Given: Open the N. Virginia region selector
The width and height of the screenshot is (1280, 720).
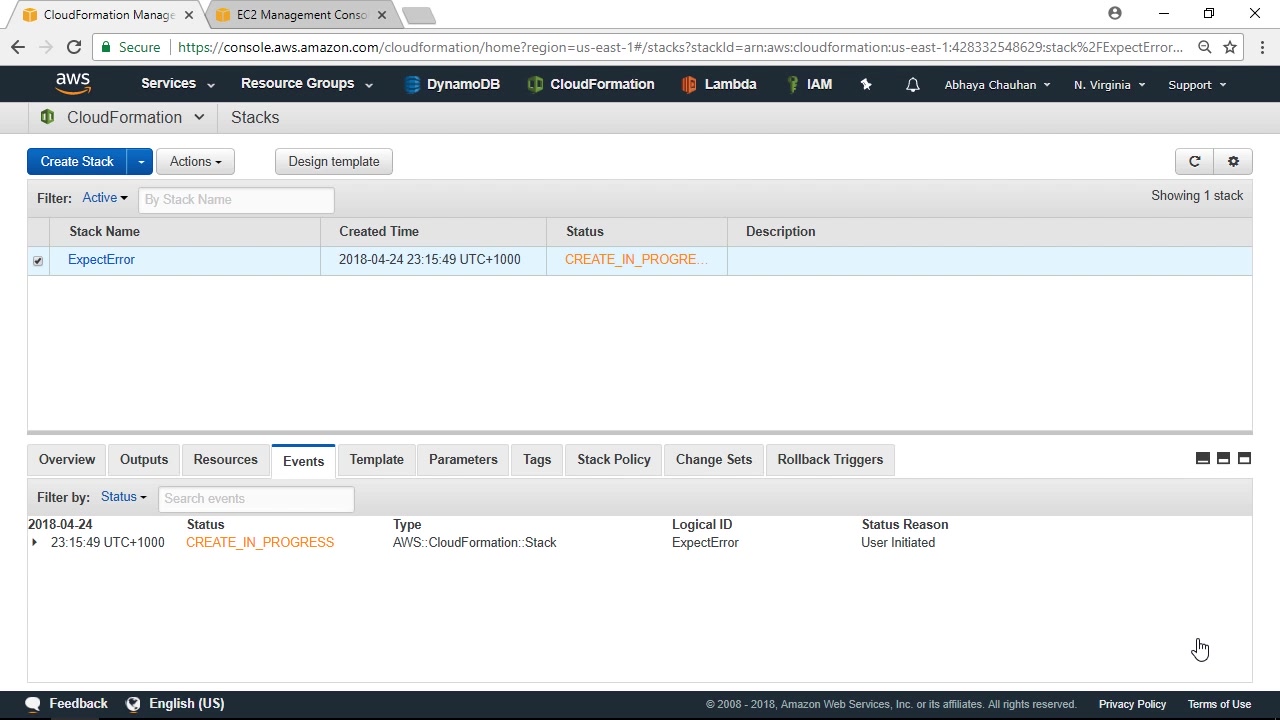Looking at the screenshot, I should pyautogui.click(x=1109, y=85).
